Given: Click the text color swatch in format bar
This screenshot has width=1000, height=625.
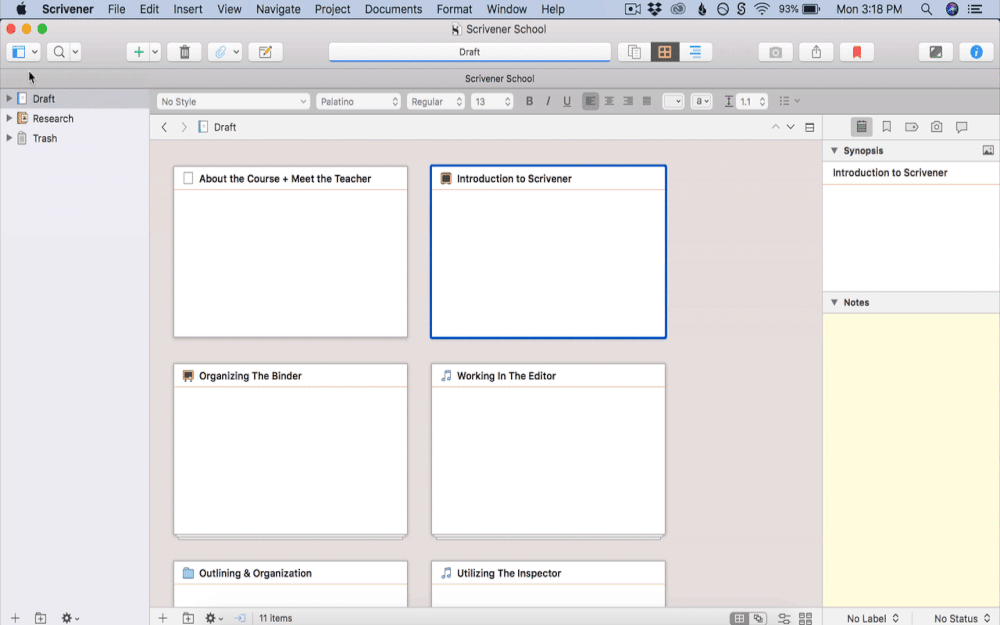Looking at the screenshot, I should (x=672, y=101).
